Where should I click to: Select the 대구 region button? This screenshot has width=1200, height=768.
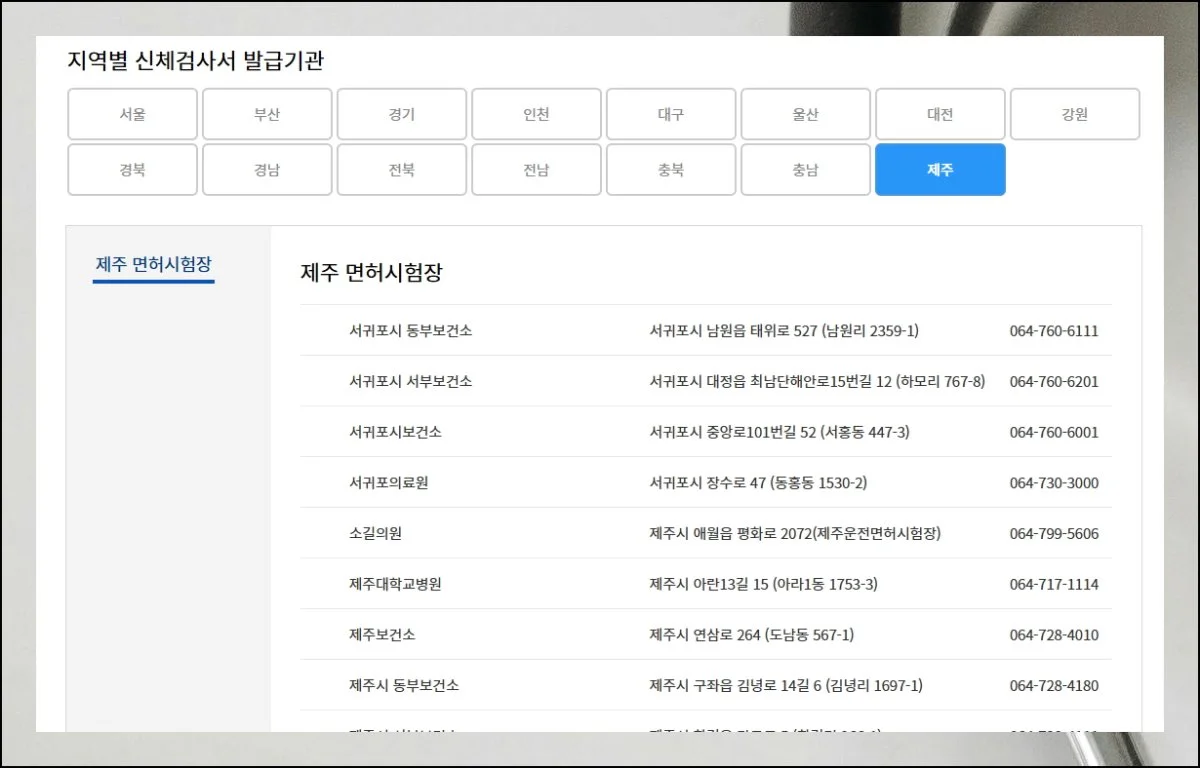[x=671, y=113]
